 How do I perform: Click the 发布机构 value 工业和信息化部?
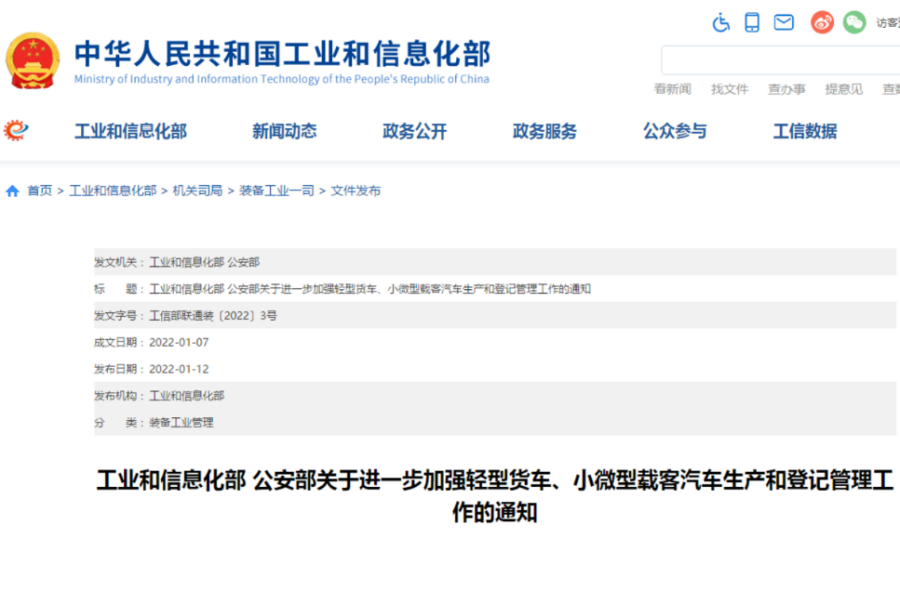[x=187, y=396]
